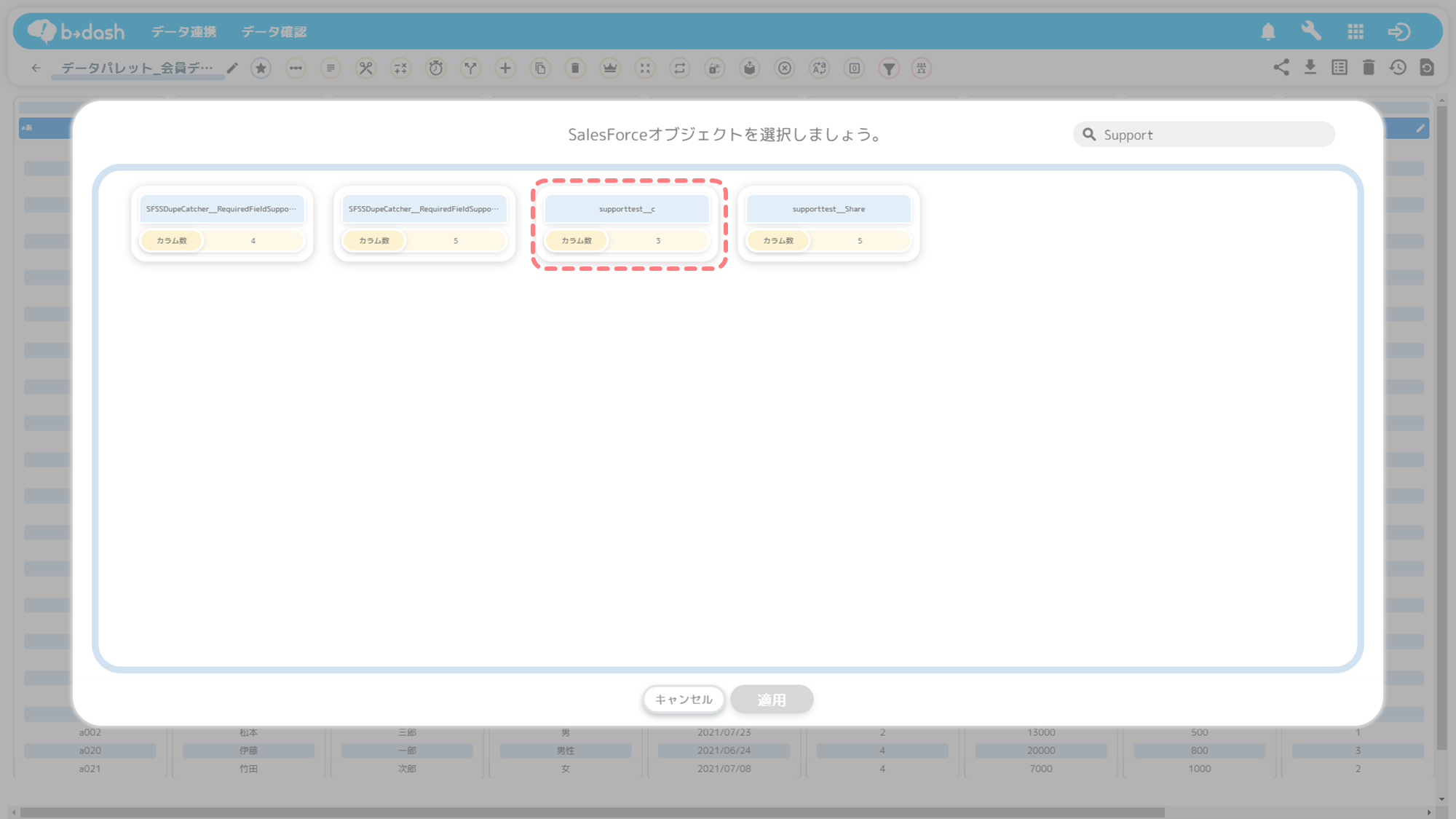Click the history clock icon
The image size is (1456, 819).
pos(1398,68)
